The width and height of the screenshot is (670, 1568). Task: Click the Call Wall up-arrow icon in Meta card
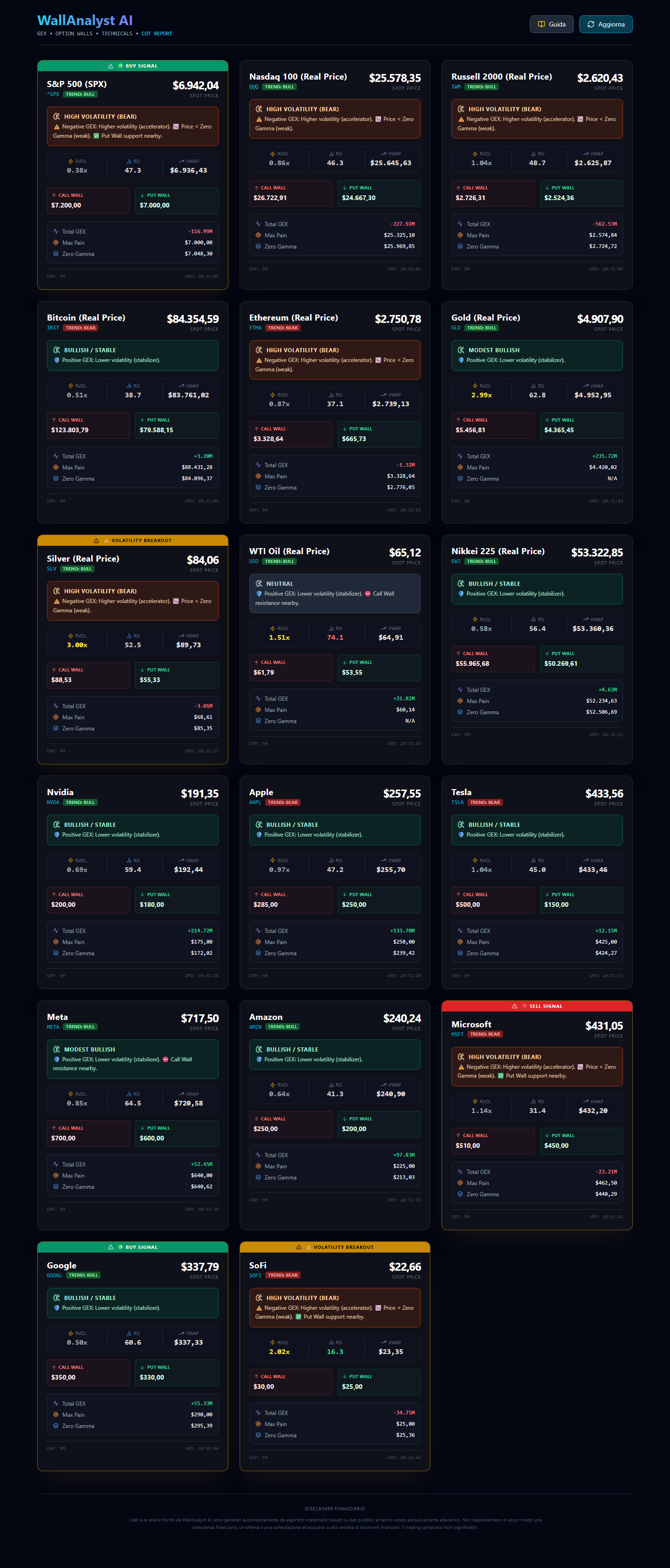pos(54,1128)
